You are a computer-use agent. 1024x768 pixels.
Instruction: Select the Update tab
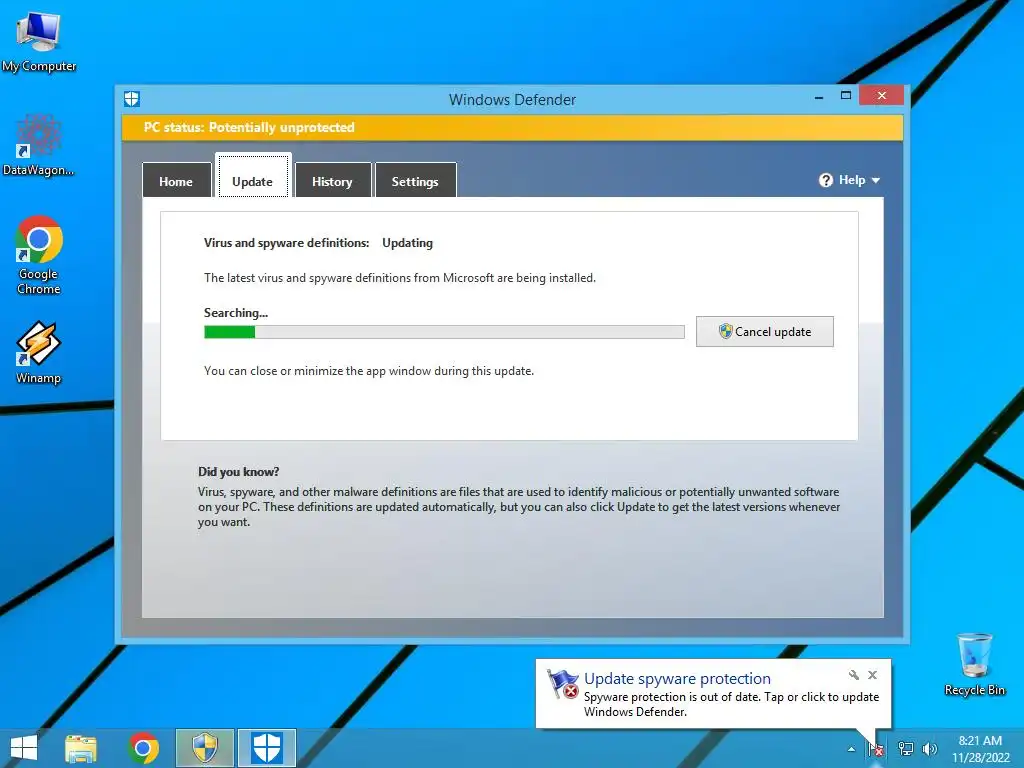pyautogui.click(x=253, y=177)
